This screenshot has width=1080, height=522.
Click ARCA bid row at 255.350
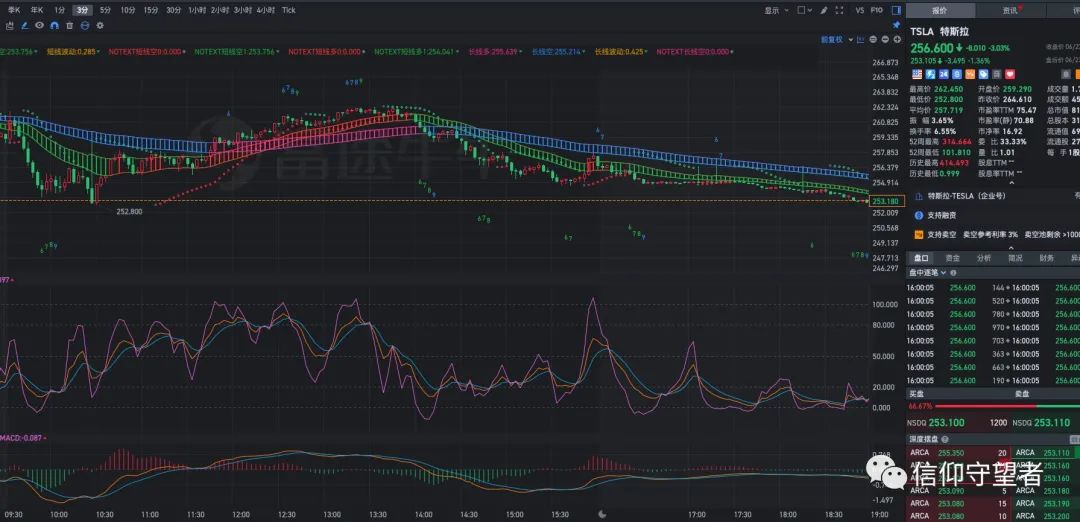tap(958, 452)
